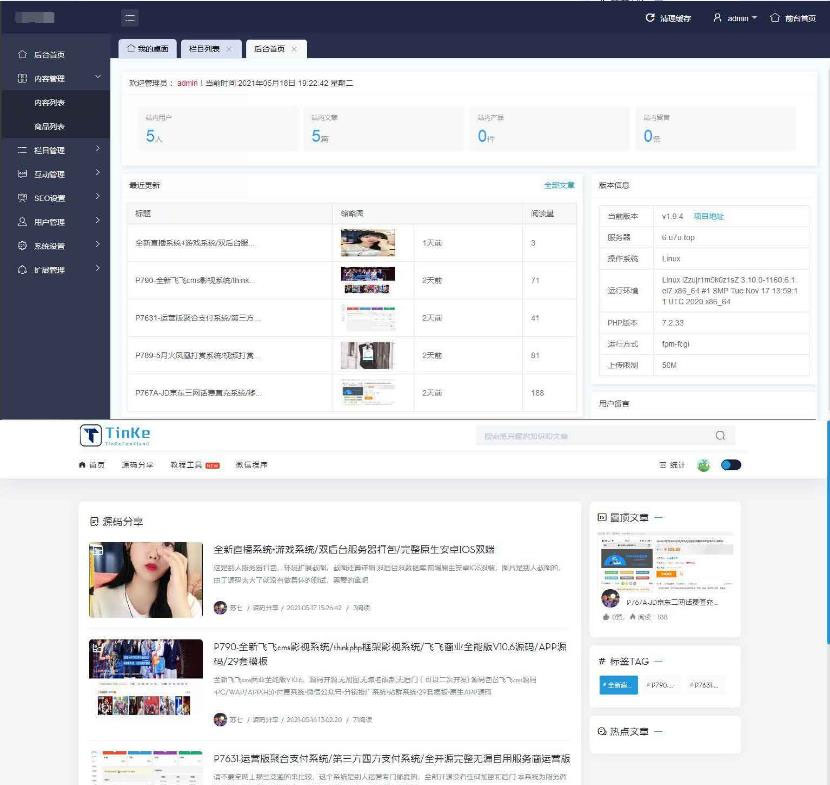830x785 pixels.
Task: Toggle the dark mode switch in the navbar
Action: click(731, 466)
